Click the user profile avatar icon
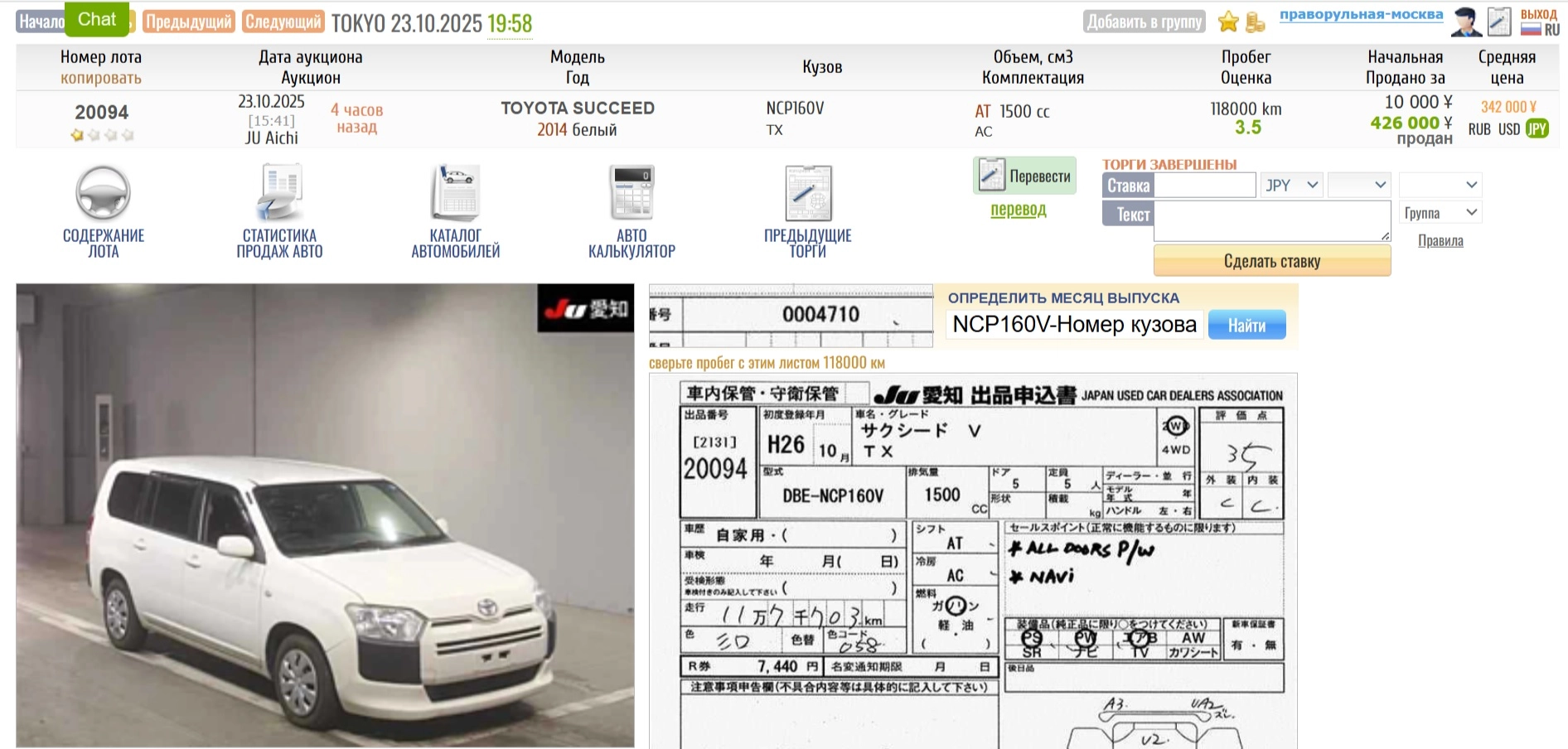The image size is (1568, 749). coord(1465,22)
